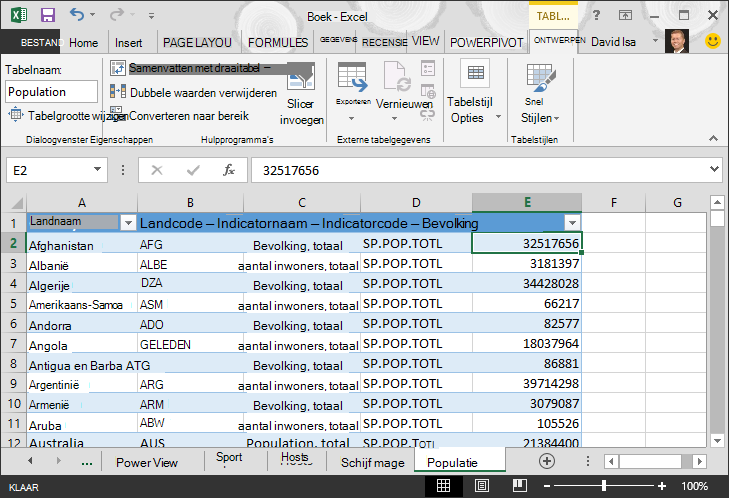
Task: Open the RECENSIE tab
Action: (384, 43)
